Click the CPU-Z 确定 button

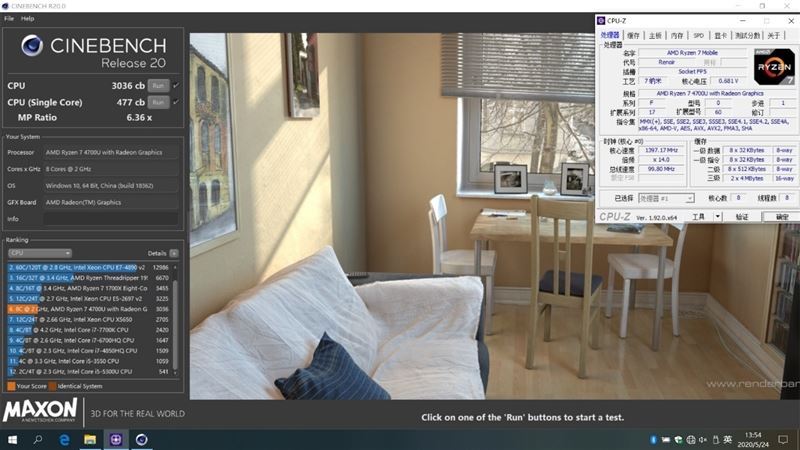pos(782,216)
